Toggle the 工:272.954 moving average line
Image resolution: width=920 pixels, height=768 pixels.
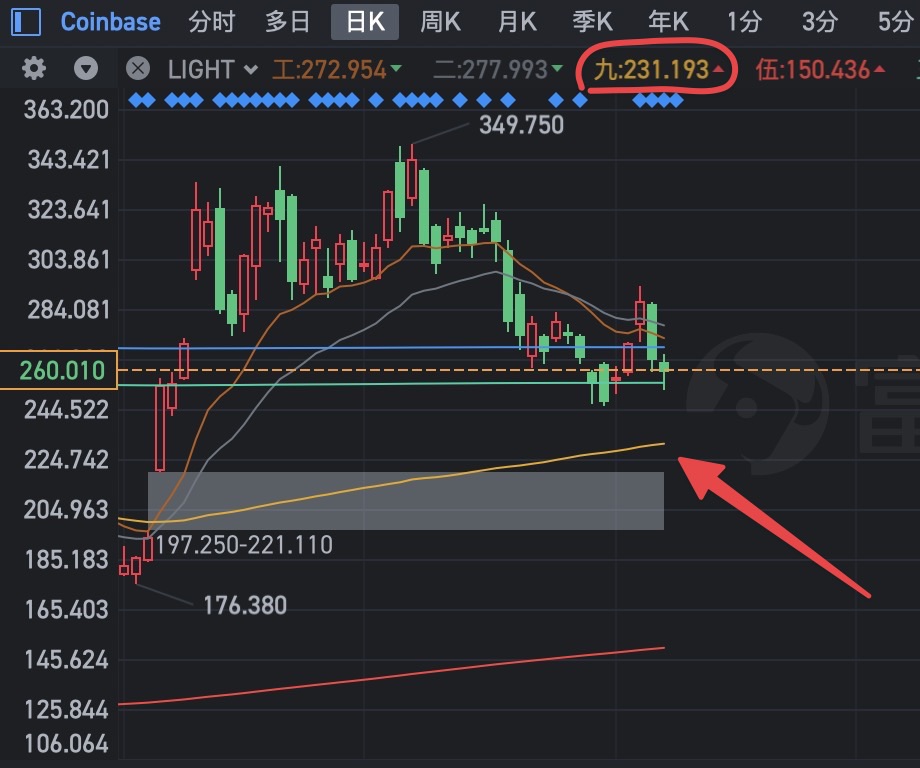[337, 70]
